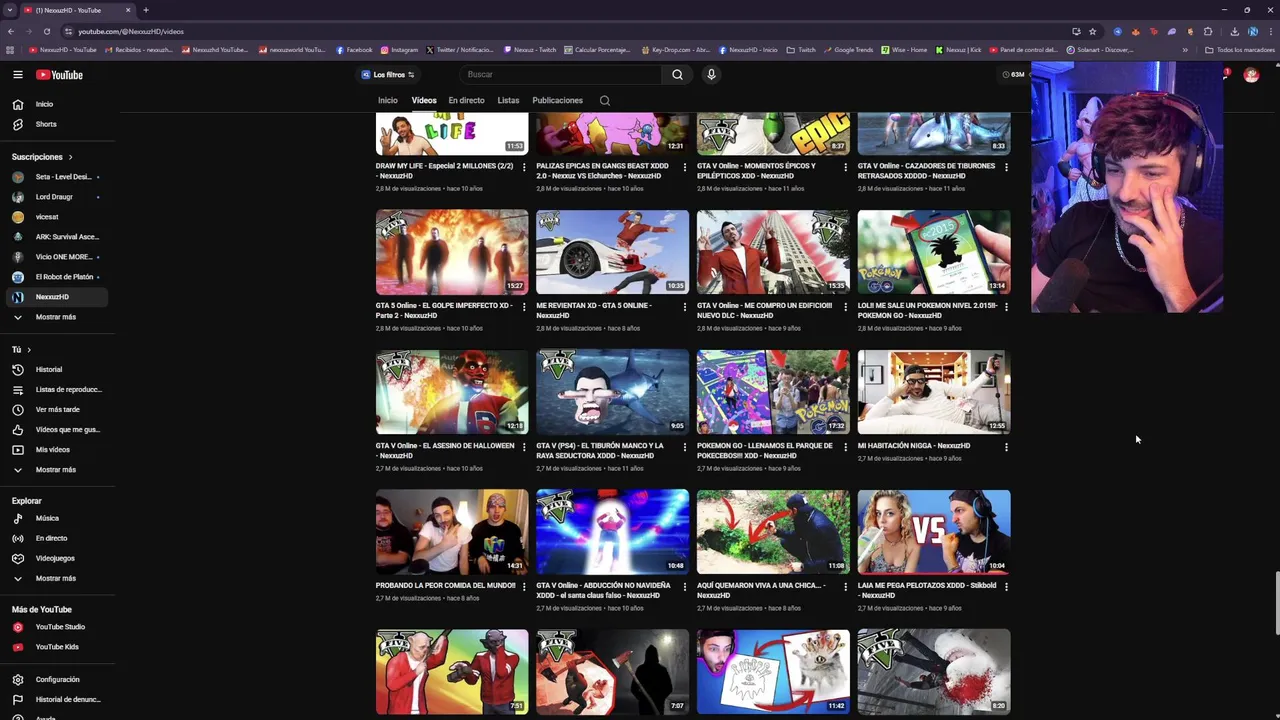The width and height of the screenshot is (1280, 720).
Task: Open options menu for MI HABITACIÓN NIGGA video
Action: (x=1006, y=447)
